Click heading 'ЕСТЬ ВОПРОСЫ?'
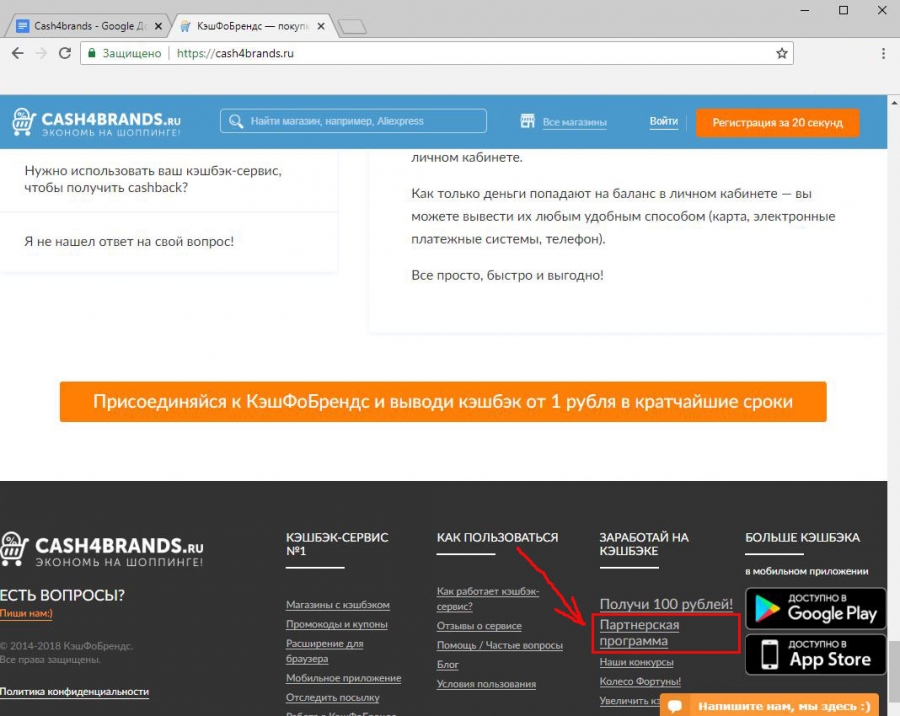 (x=62, y=595)
